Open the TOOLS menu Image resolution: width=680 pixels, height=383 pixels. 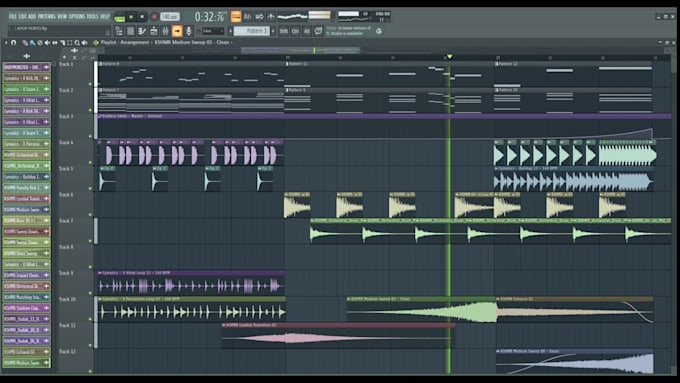92,16
